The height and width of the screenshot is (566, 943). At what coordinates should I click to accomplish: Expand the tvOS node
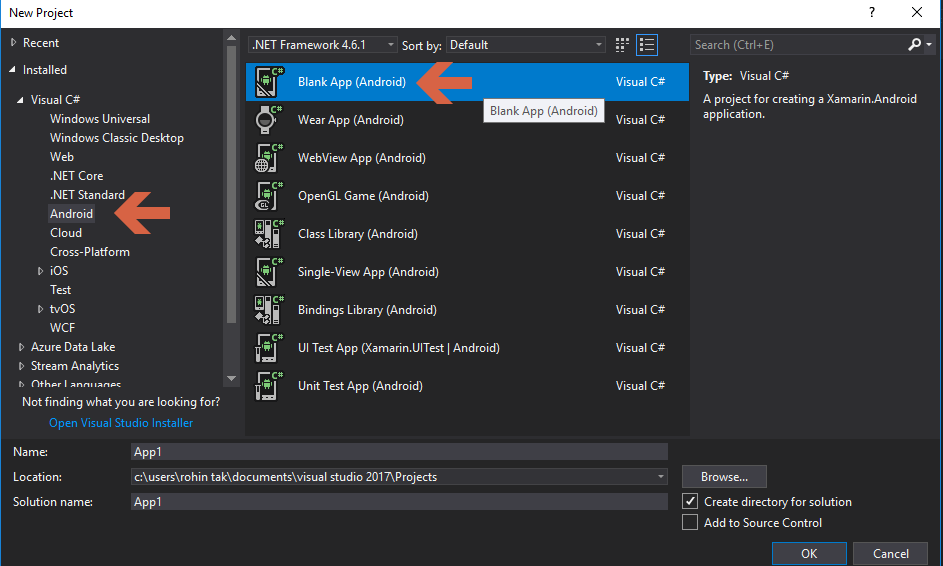click(x=40, y=309)
